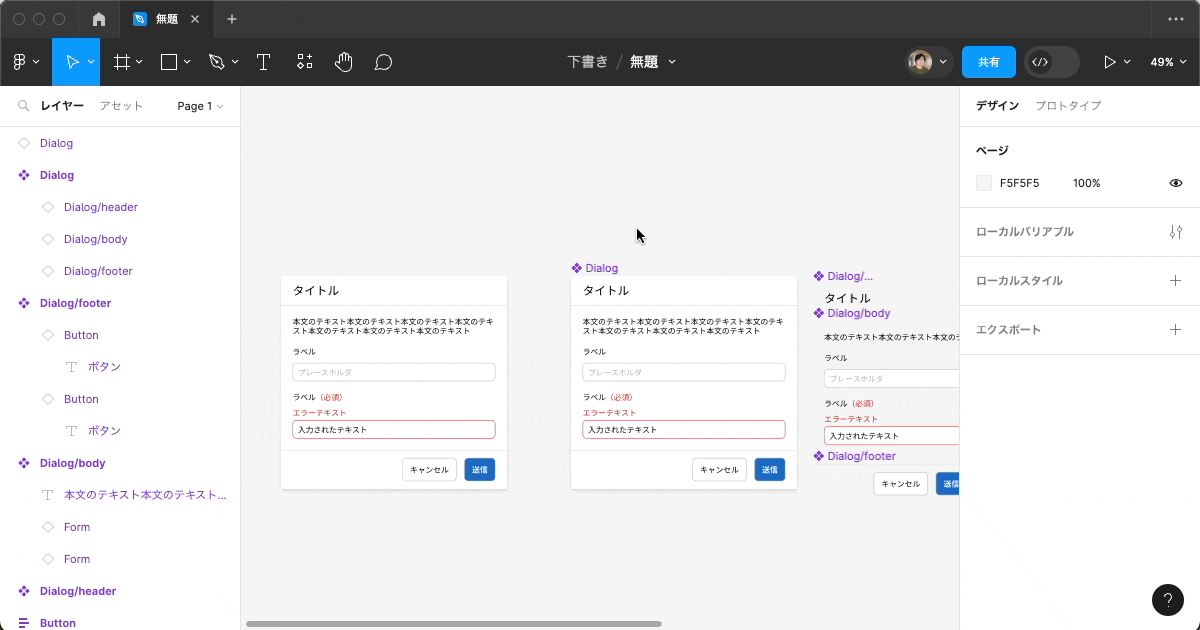Click the home icon tab
Viewport: 1200px width, 630px height.
click(98, 19)
